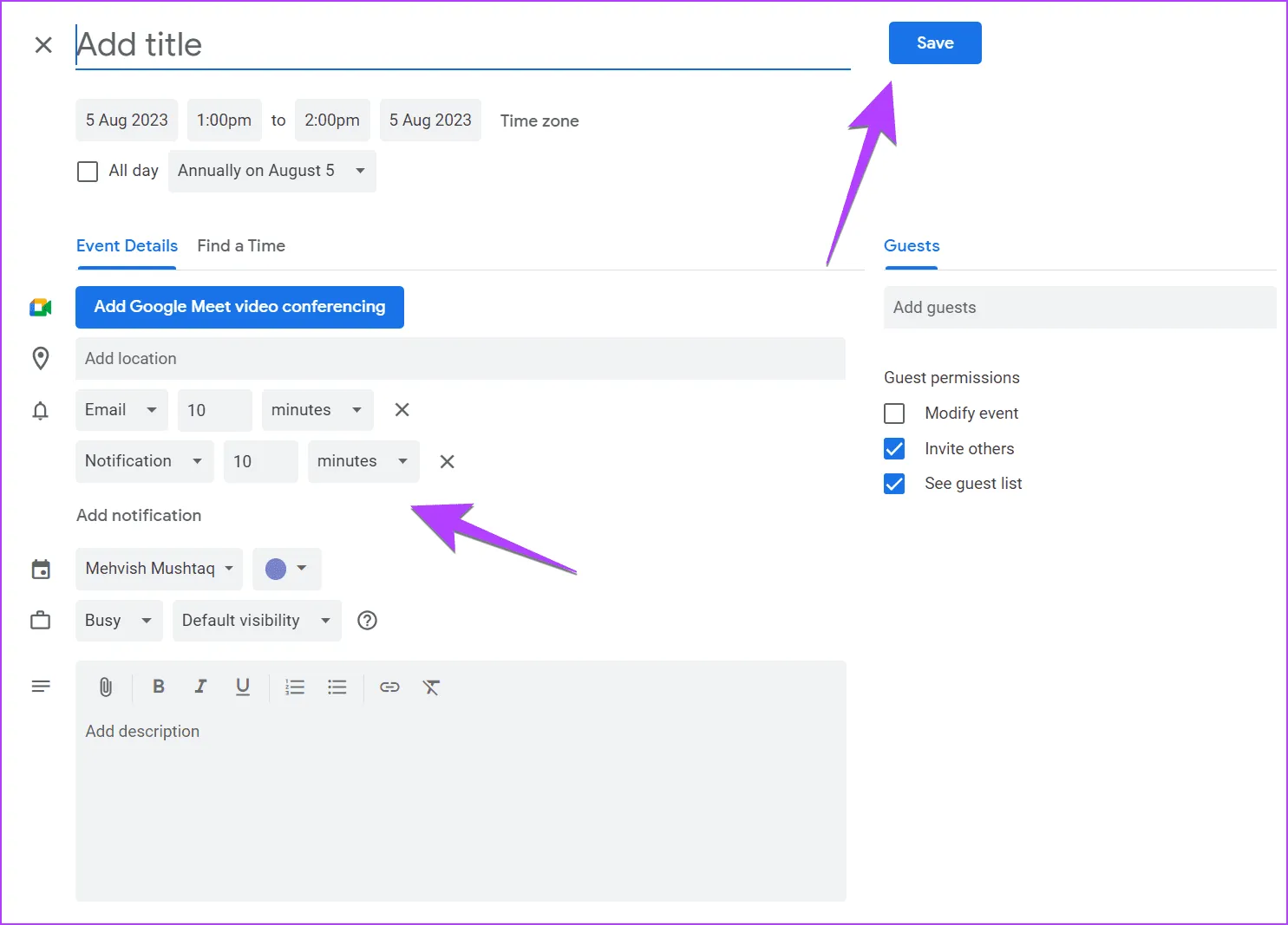Switch to the Find a Time tab
This screenshot has width=1288, height=925.
(x=241, y=246)
